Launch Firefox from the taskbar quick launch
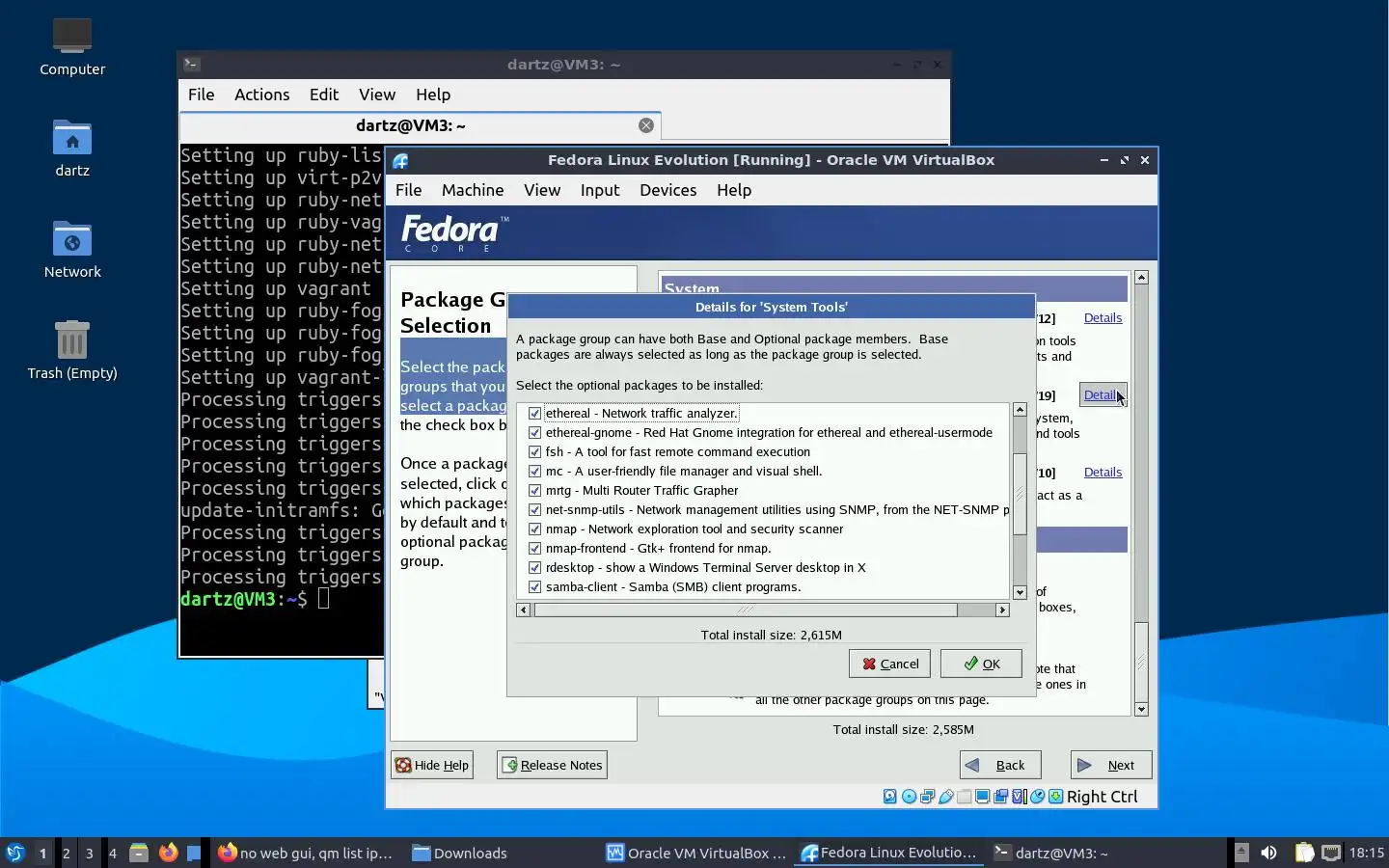The image size is (1389, 868). pos(168,853)
